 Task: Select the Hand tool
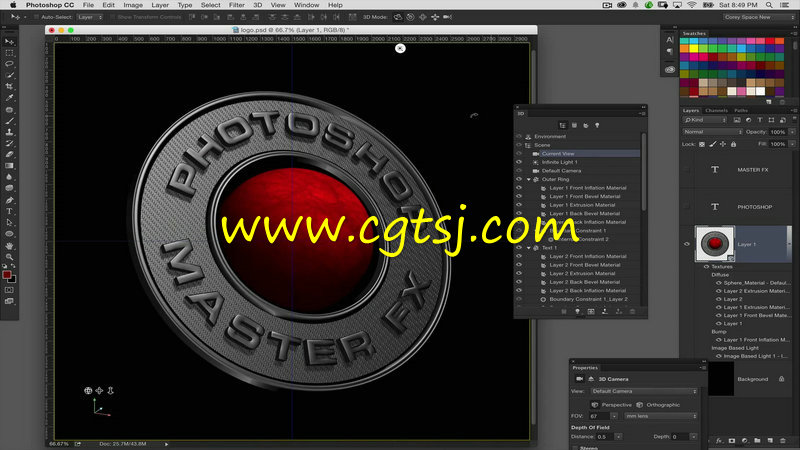tap(9, 245)
